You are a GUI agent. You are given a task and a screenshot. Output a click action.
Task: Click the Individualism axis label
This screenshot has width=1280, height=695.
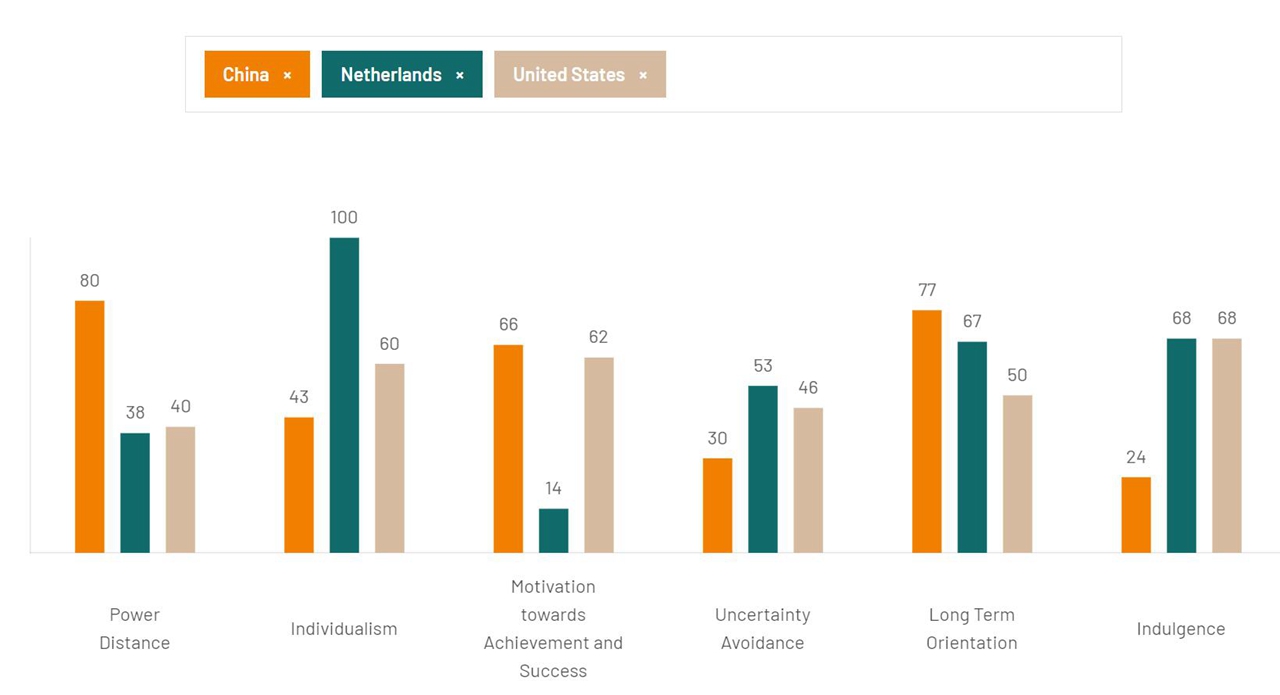click(x=344, y=628)
